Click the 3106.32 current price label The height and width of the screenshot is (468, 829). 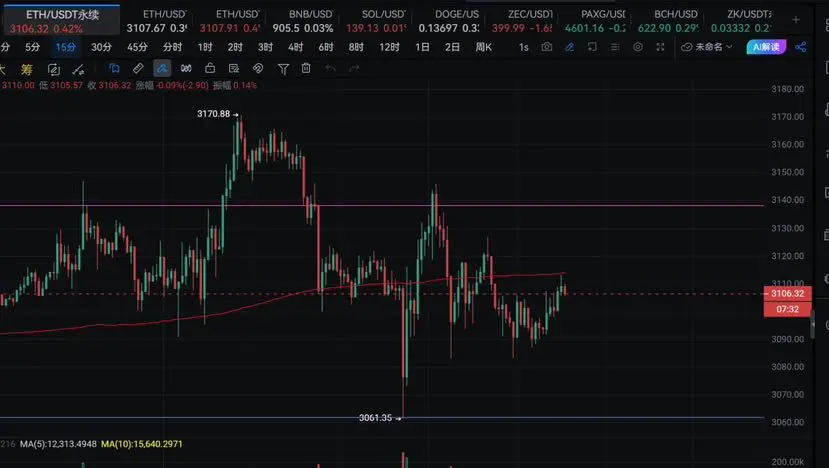click(x=787, y=293)
